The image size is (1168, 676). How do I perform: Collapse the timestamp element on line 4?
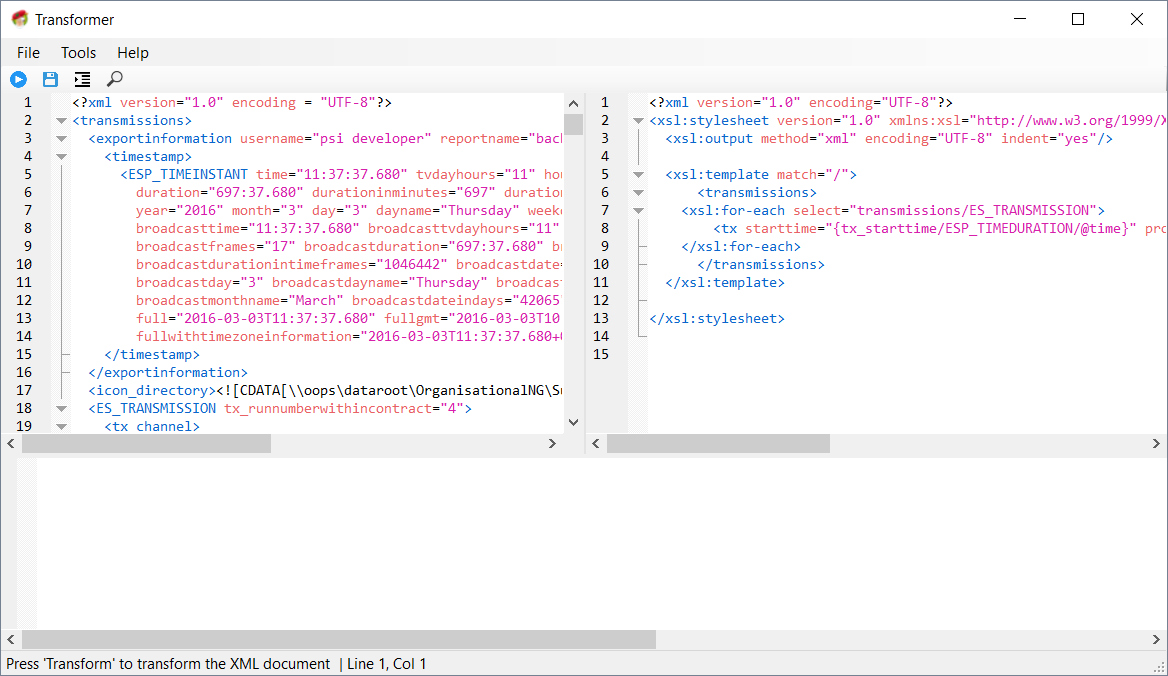pos(61,156)
